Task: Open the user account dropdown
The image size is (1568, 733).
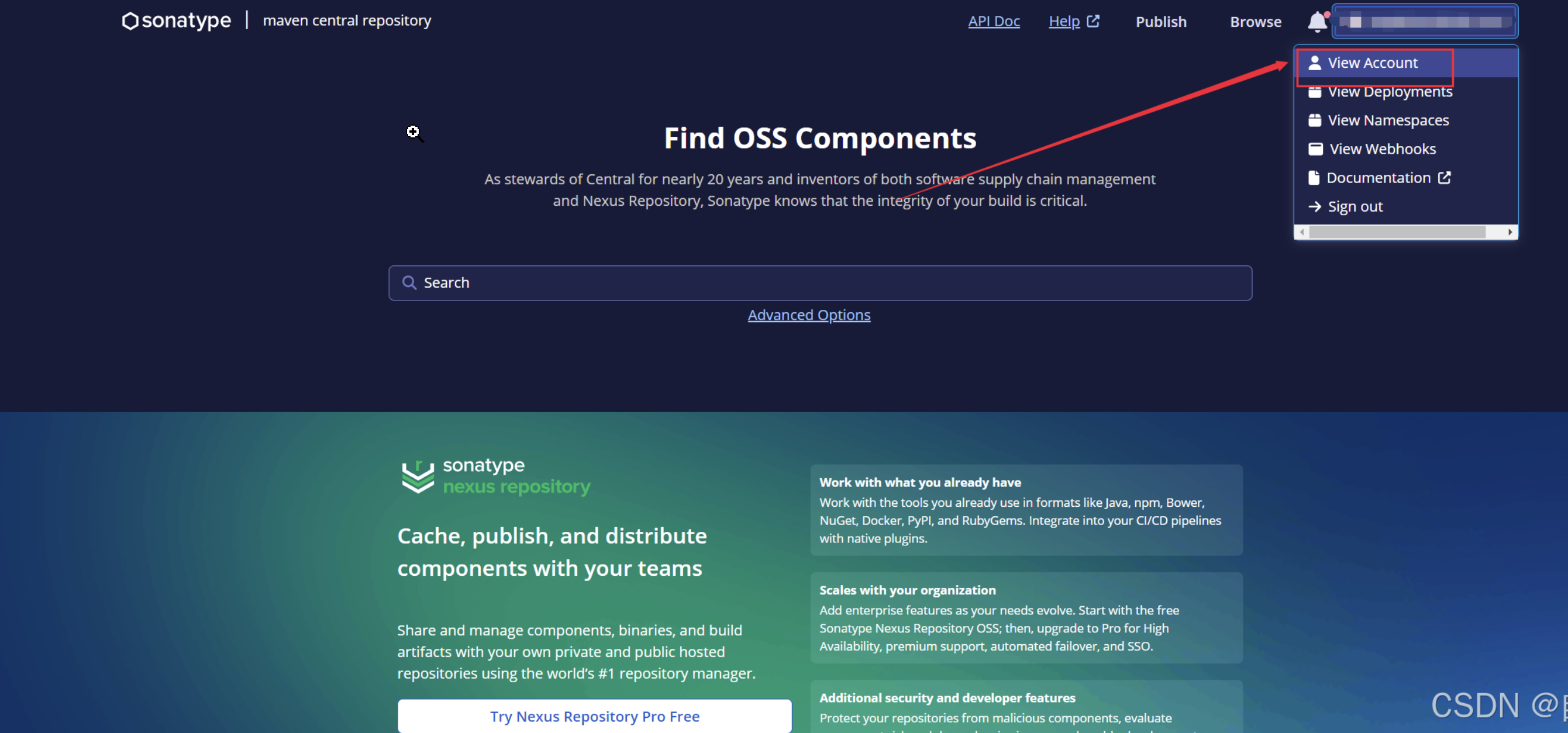Action: coord(1424,21)
